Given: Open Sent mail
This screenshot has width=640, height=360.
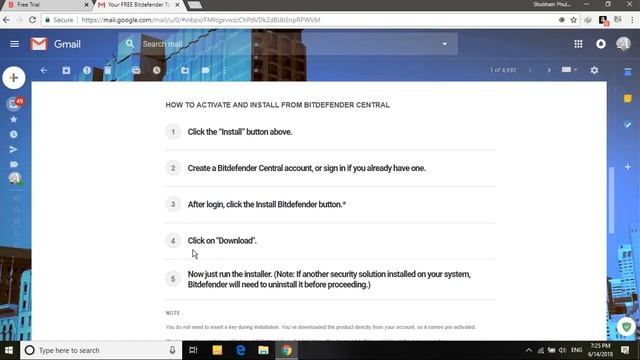Looking at the screenshot, I should point(13,149).
